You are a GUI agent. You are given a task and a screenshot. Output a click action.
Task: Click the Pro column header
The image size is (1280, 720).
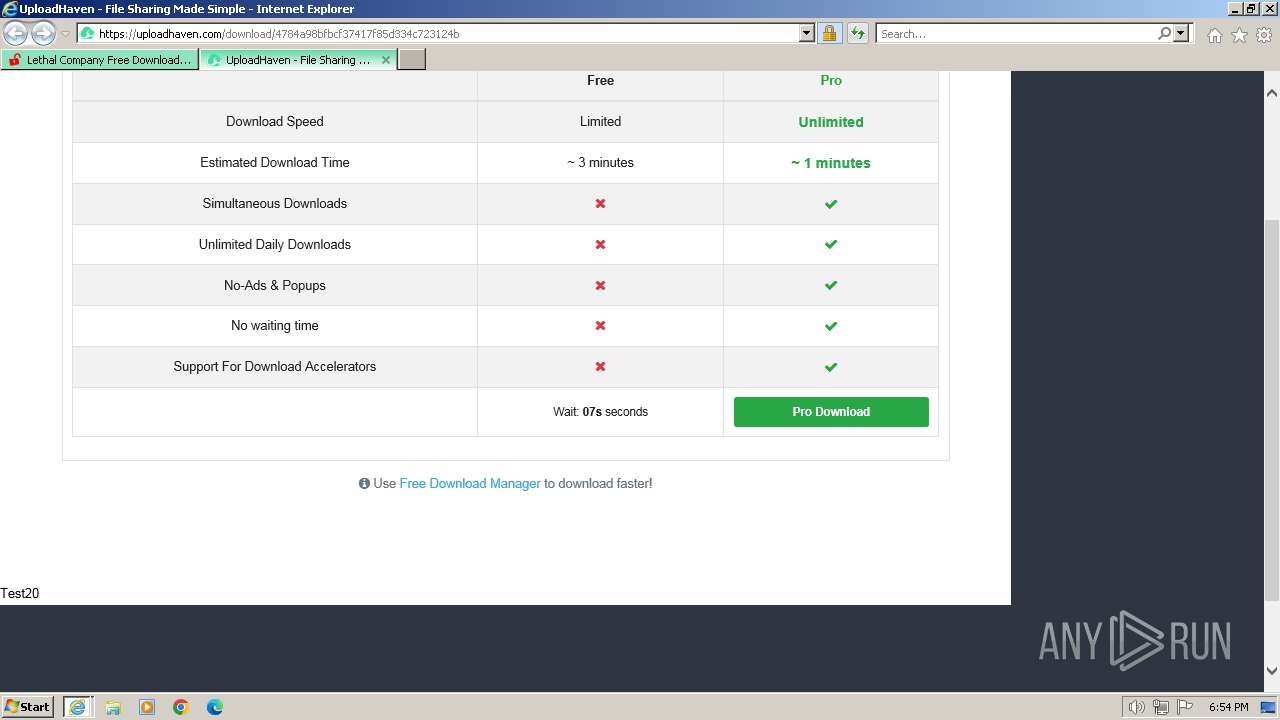click(831, 81)
